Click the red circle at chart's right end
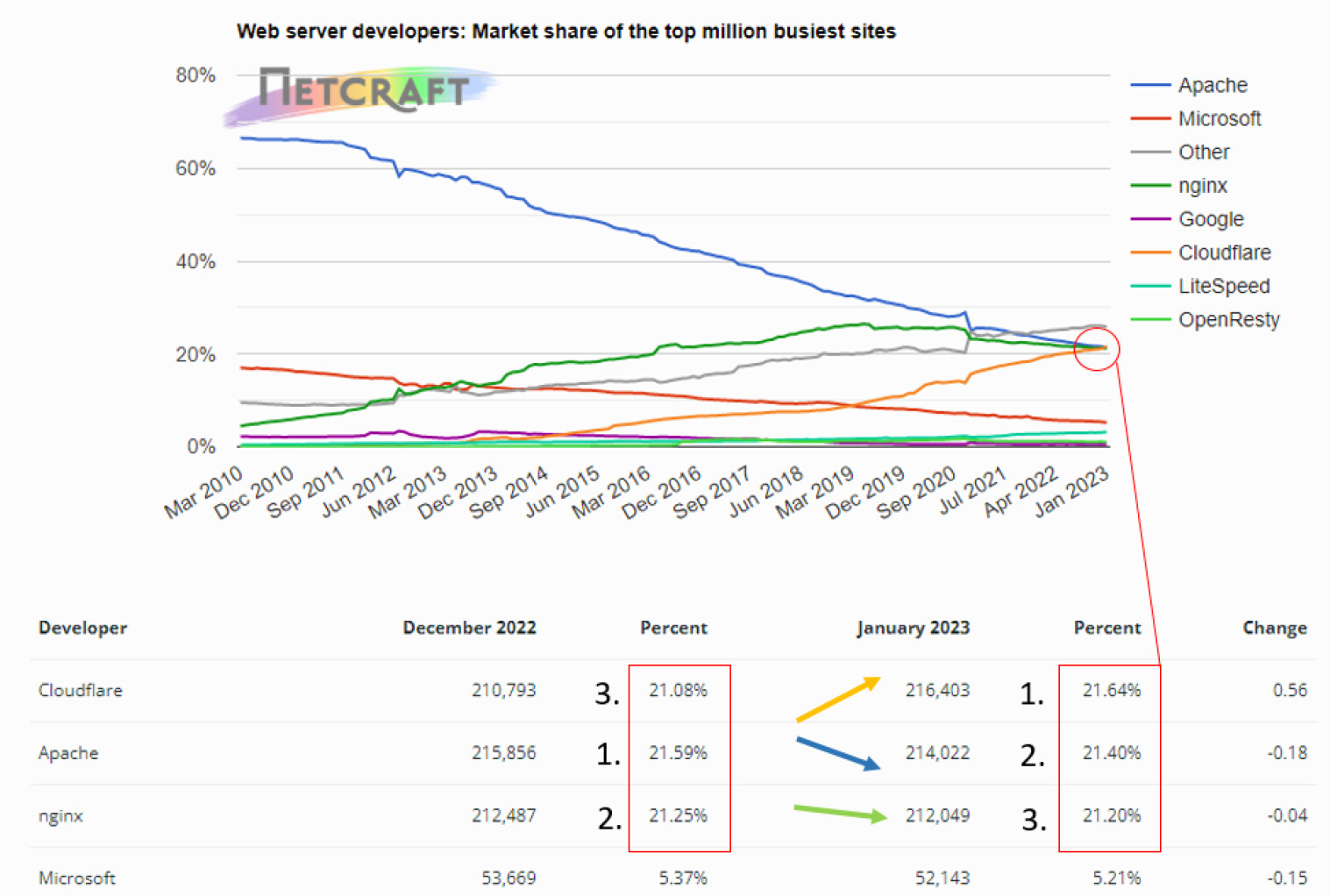1330x896 pixels. point(1097,348)
